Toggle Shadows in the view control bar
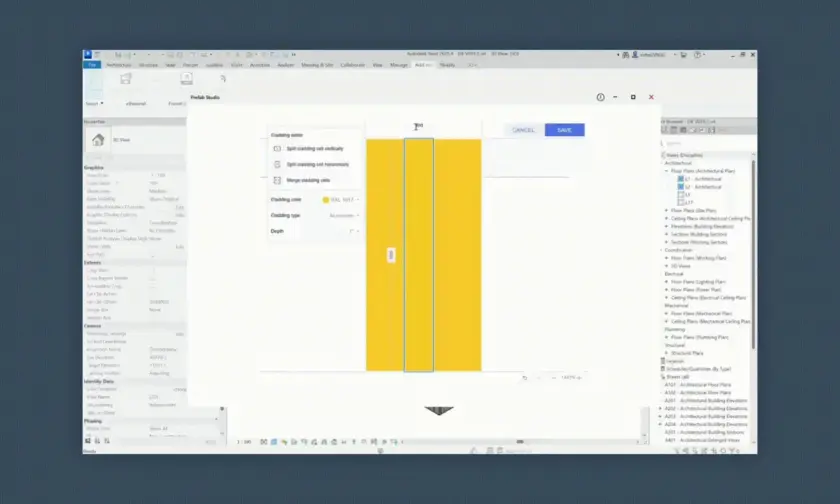The width and height of the screenshot is (840, 504). 294,442
